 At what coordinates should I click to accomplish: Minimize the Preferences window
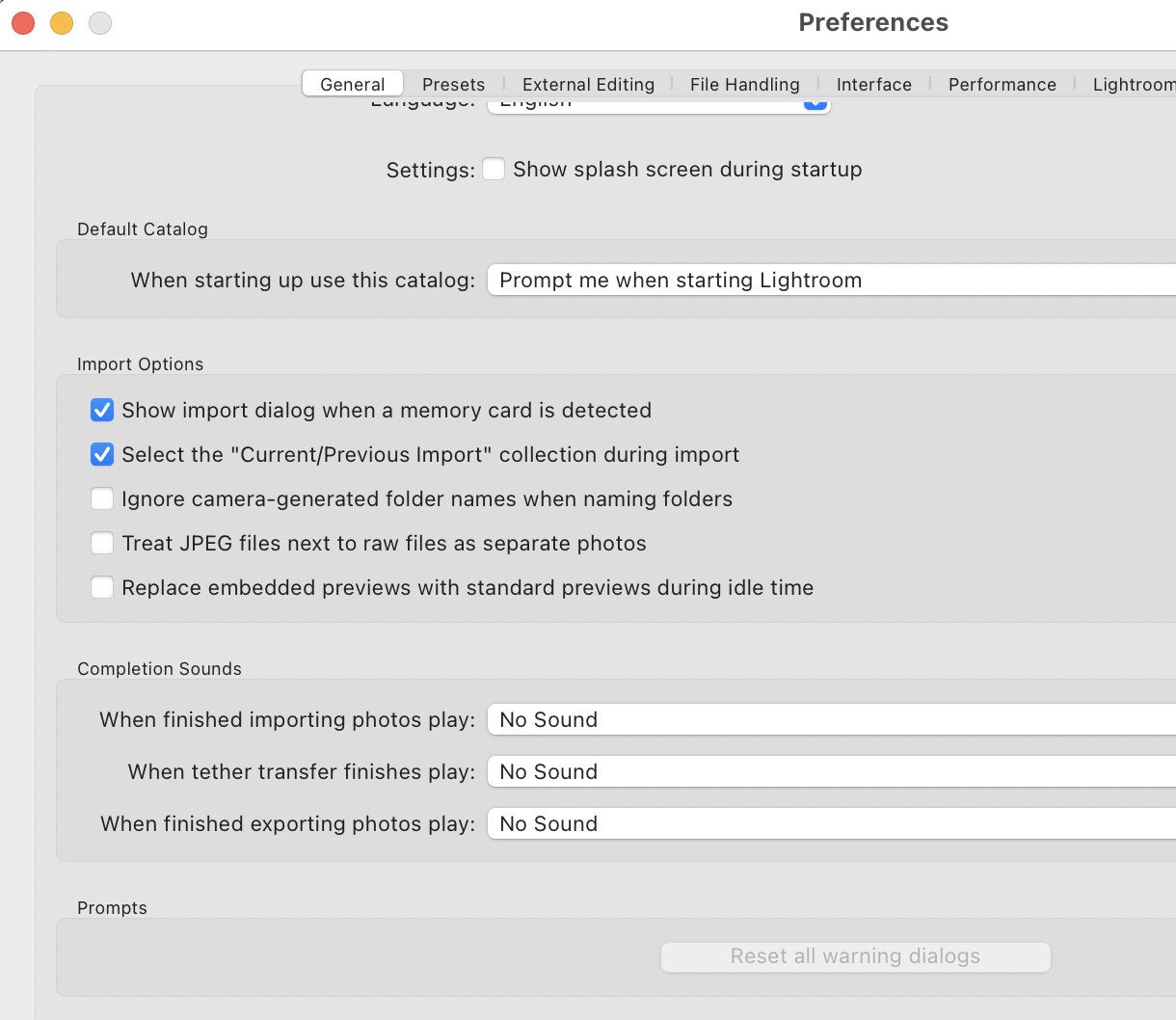(x=62, y=22)
